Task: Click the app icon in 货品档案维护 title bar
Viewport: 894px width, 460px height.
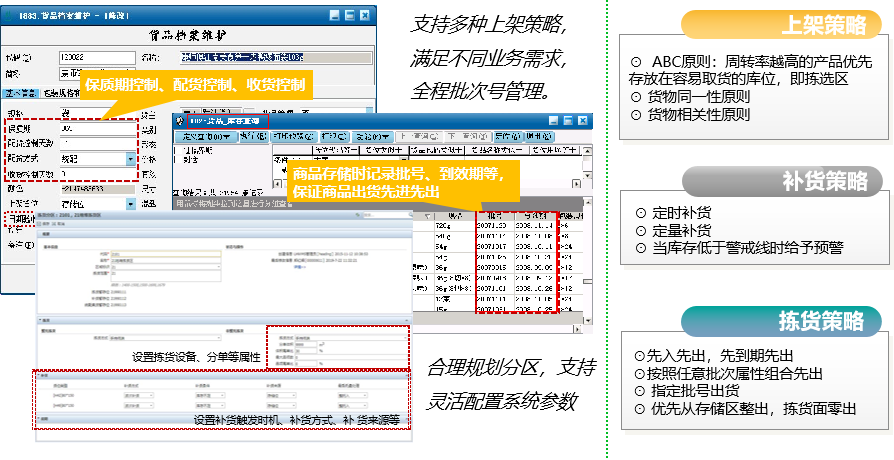Action: (12, 16)
